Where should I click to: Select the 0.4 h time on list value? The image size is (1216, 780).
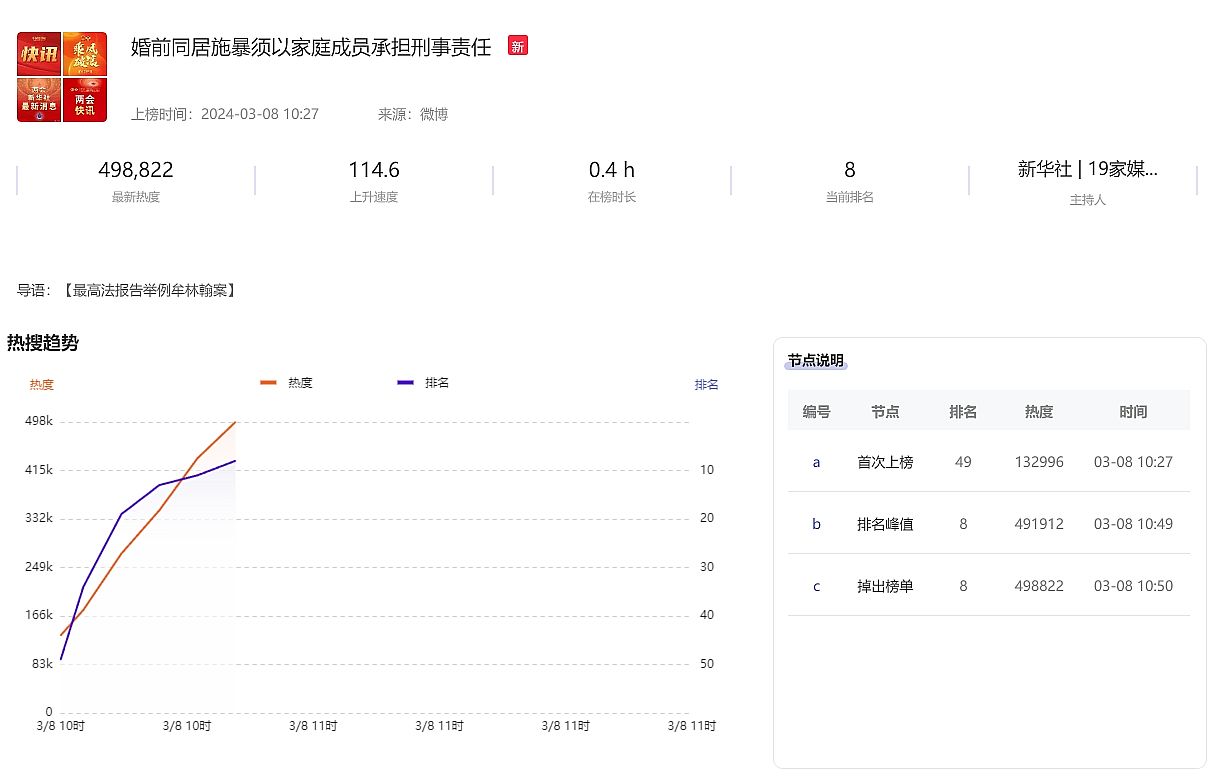click(612, 170)
